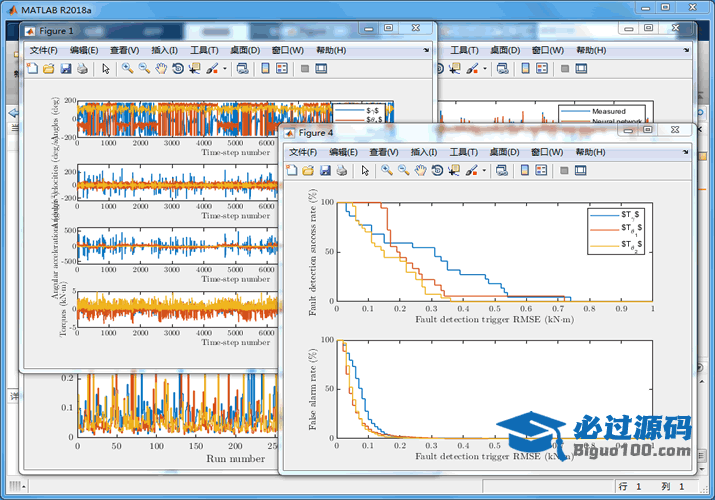
Task: Hide plot tools icon in background figure
Action: pos(565,69)
